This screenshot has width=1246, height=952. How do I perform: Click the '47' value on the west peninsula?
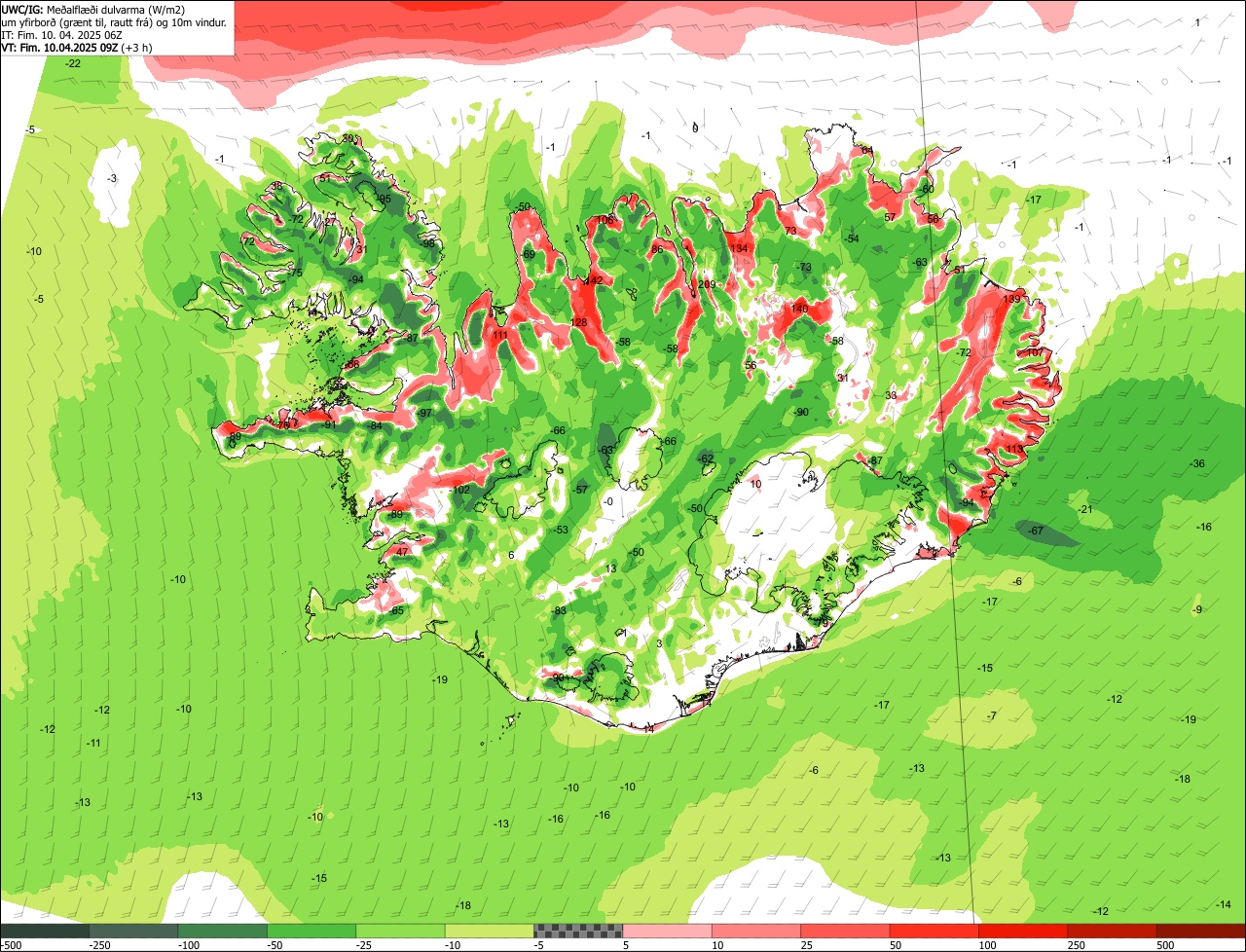[x=403, y=552]
